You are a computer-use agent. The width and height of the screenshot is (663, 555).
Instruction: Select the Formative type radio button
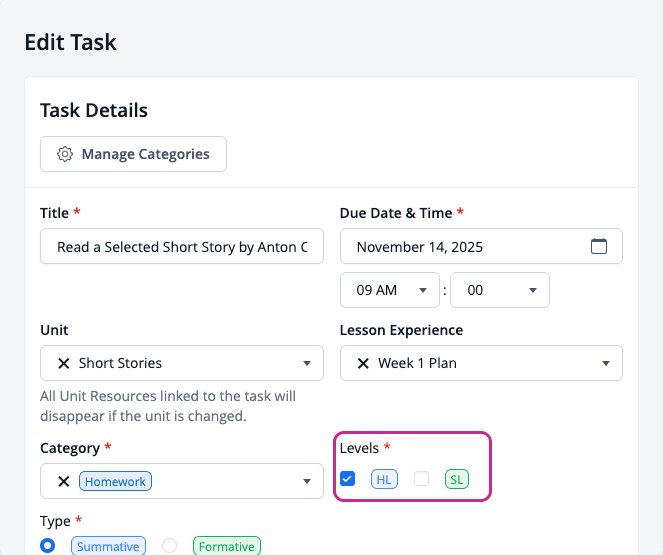pyautogui.click(x=169, y=545)
